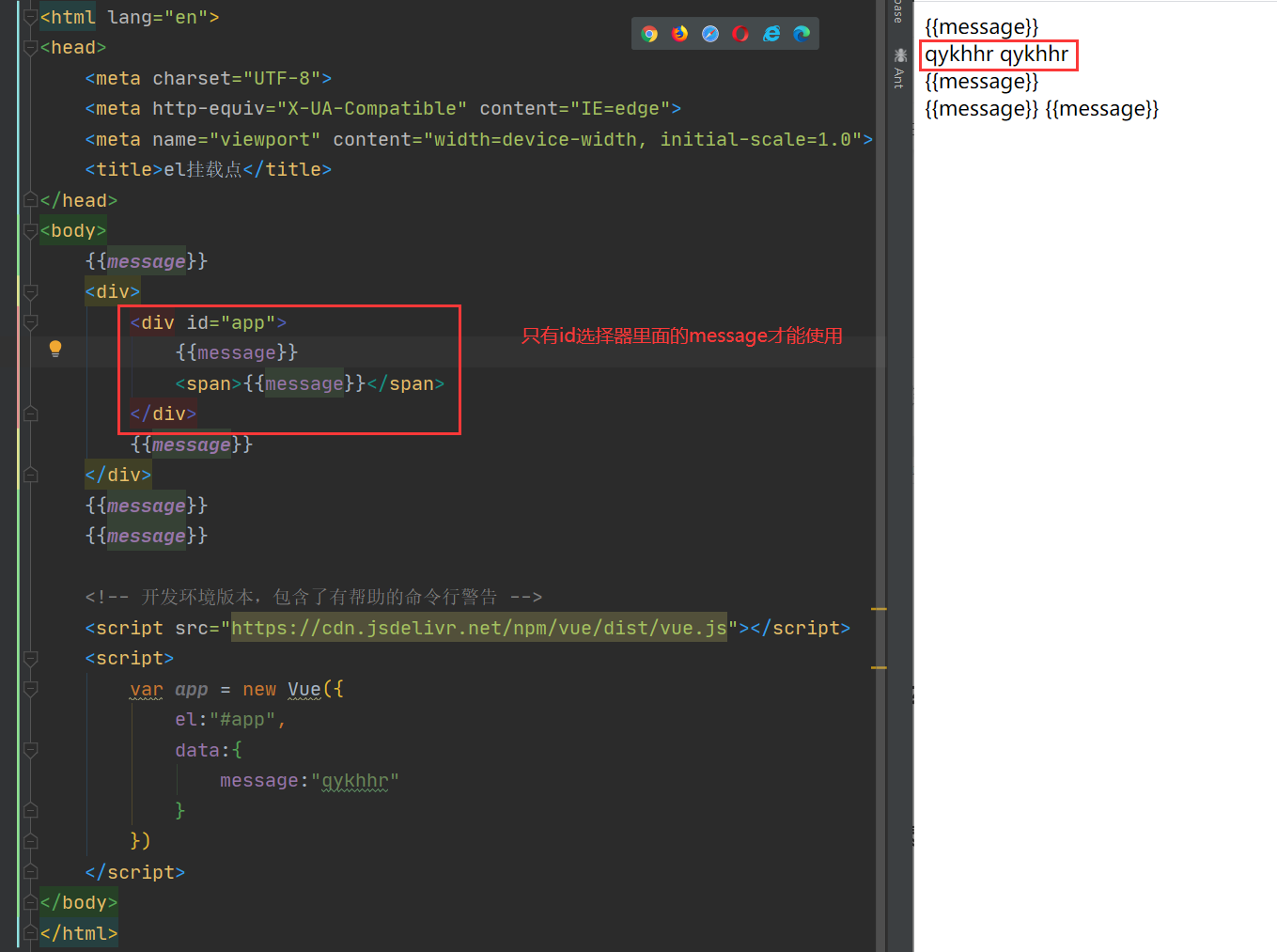The height and width of the screenshot is (952, 1277).
Task: Open page preview in Opera
Action: [740, 33]
